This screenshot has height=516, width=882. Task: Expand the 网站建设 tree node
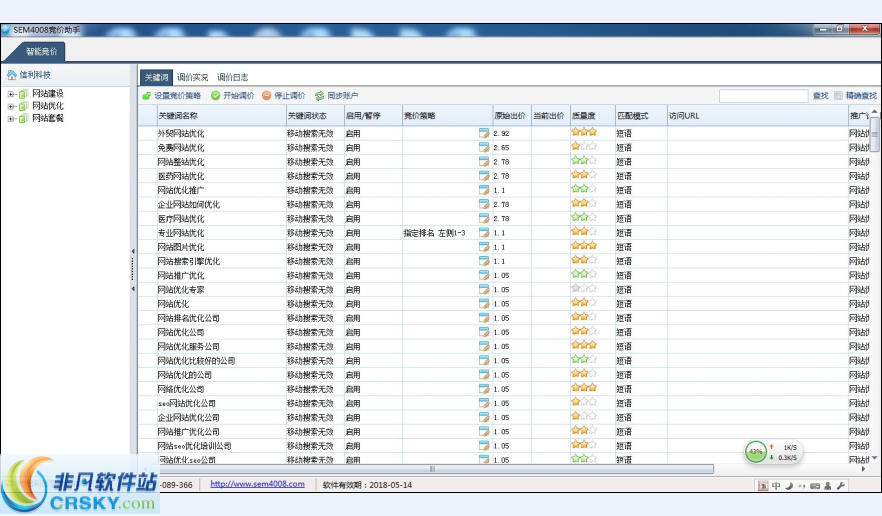click(11, 94)
